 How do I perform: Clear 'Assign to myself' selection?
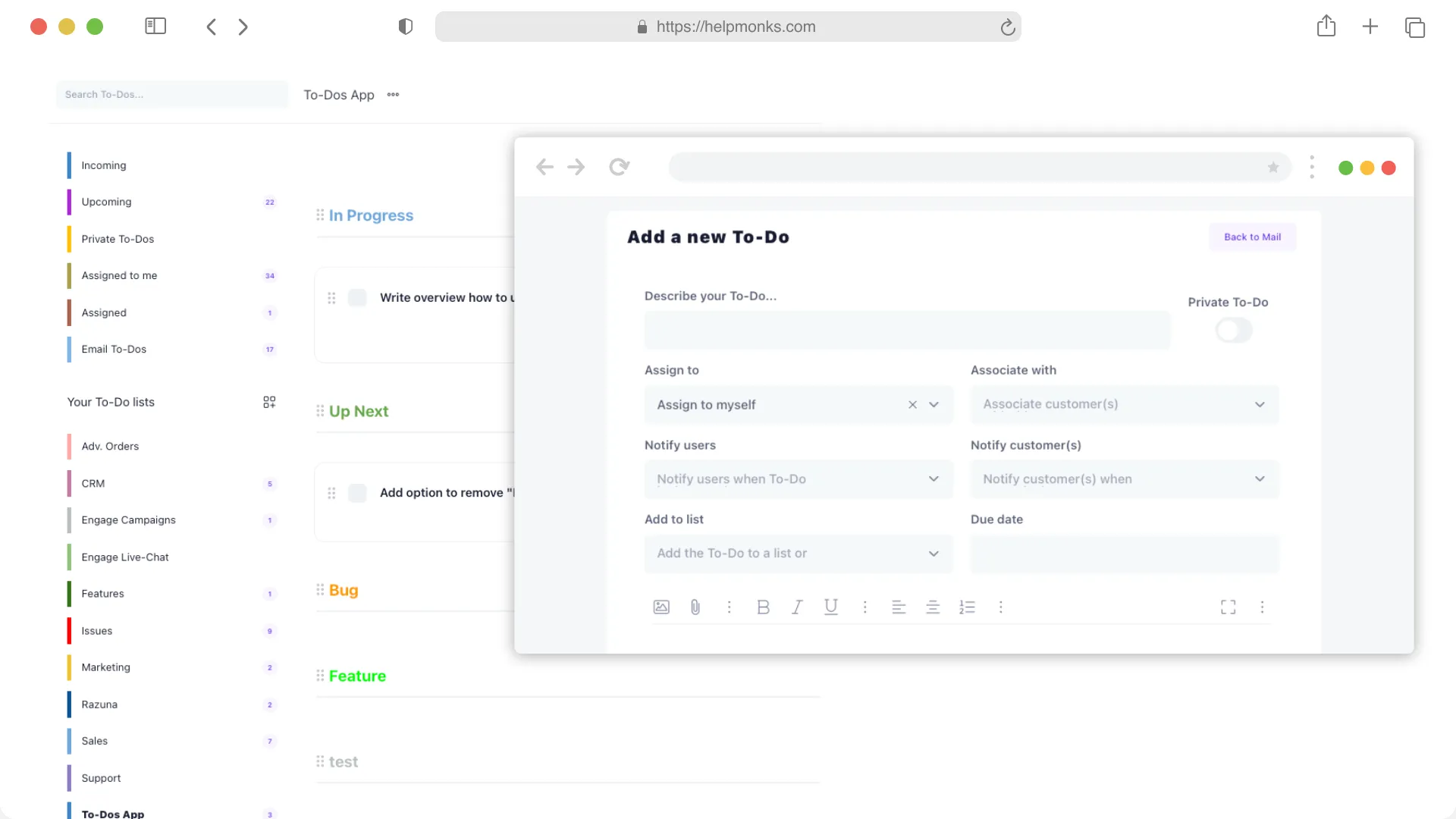coord(912,405)
